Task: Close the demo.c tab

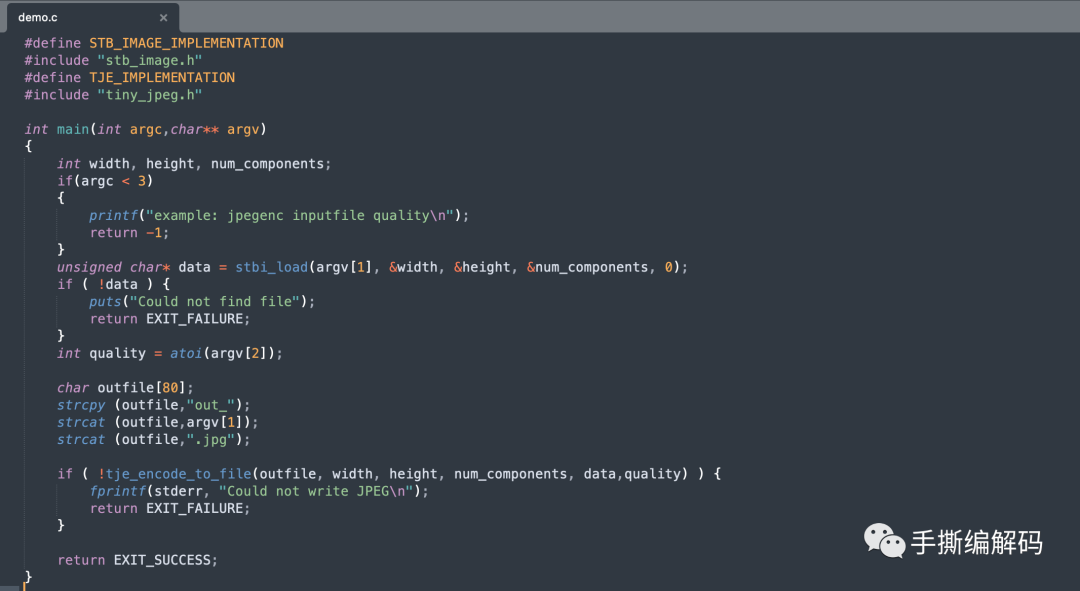Action: click(164, 18)
